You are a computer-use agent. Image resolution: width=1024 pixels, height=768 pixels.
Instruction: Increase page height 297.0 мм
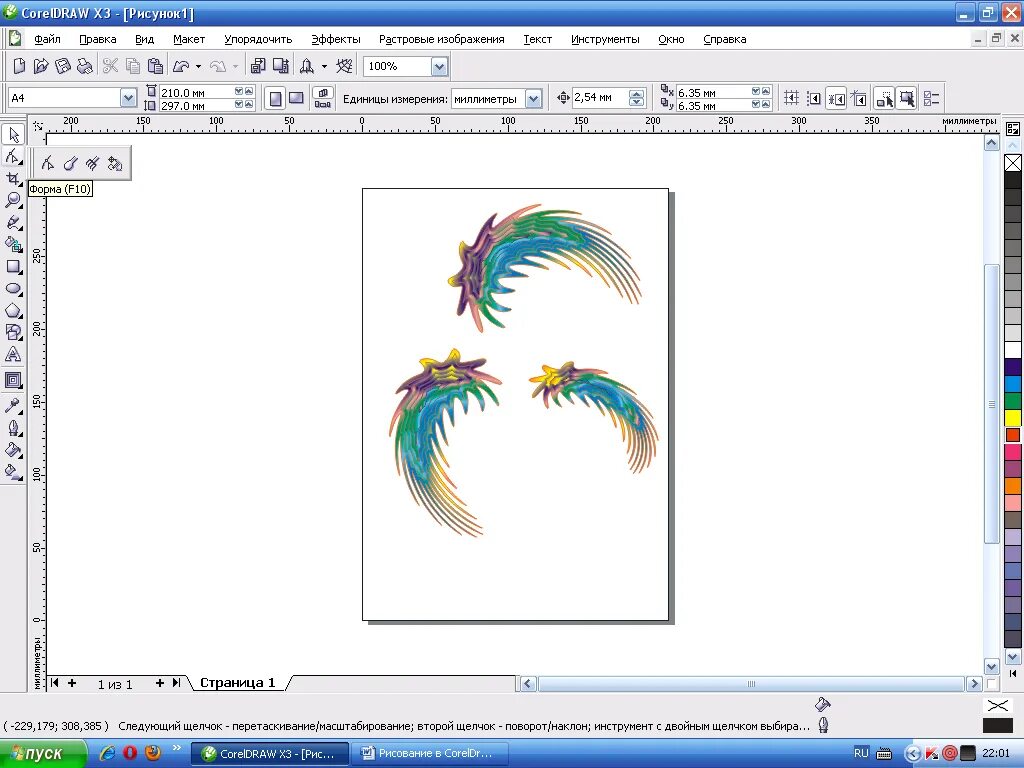249,104
